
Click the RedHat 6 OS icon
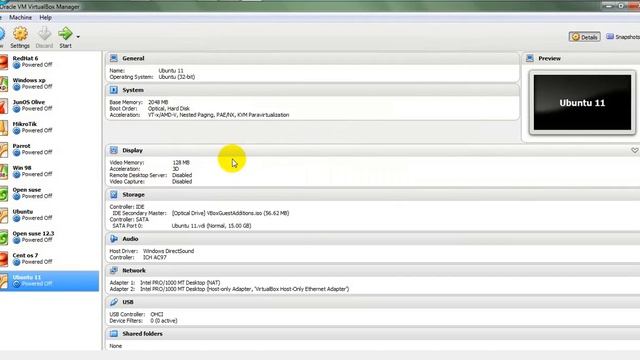point(4,62)
